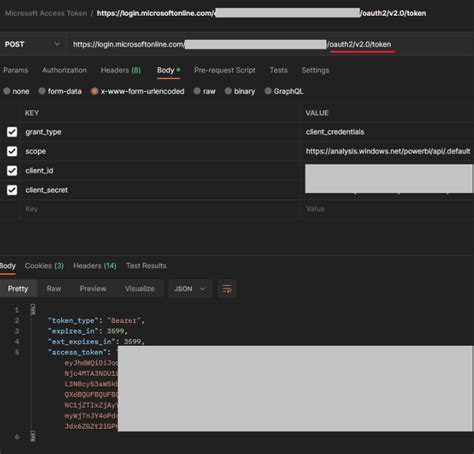
Task: Click the client_id key cell
Action: pyautogui.click(x=161, y=171)
